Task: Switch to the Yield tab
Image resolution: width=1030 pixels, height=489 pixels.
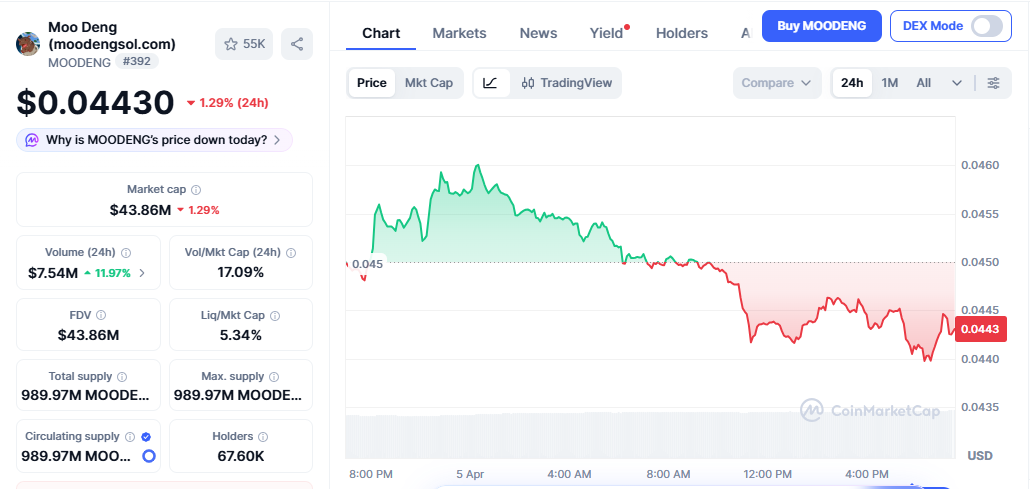Action: tap(606, 33)
